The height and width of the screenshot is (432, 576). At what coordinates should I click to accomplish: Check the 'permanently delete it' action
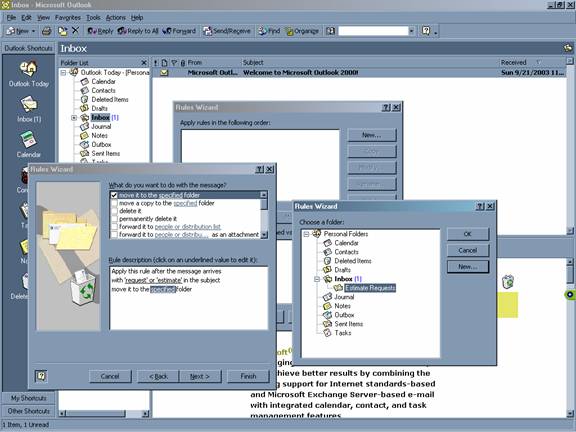(114, 219)
